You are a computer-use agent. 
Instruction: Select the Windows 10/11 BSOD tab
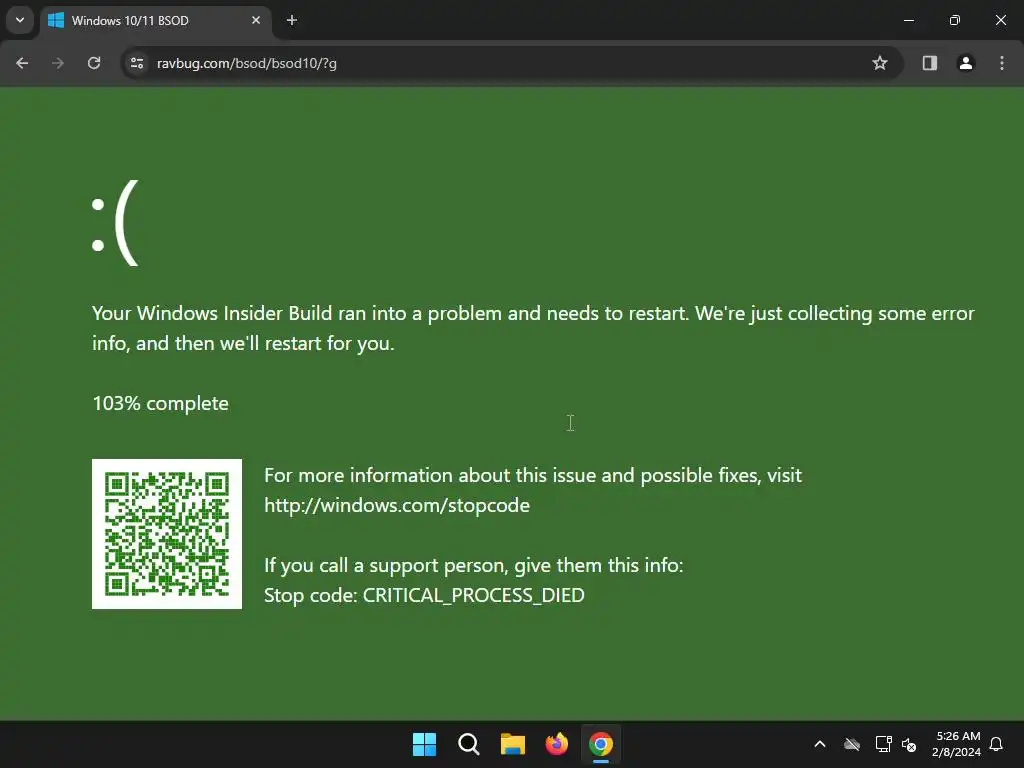(155, 21)
